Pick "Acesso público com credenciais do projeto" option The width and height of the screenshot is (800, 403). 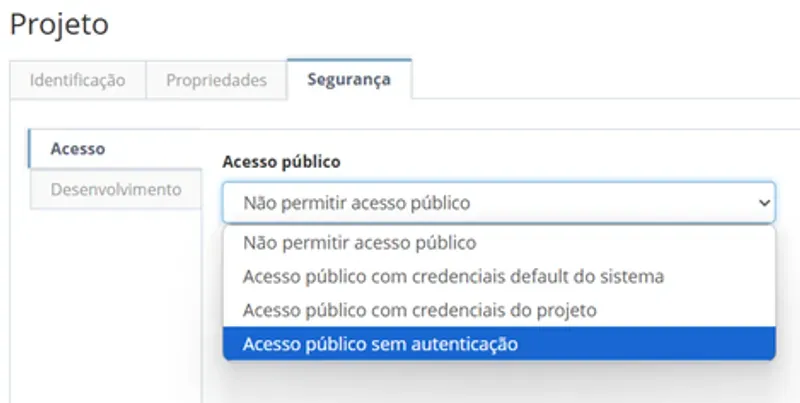click(498, 310)
